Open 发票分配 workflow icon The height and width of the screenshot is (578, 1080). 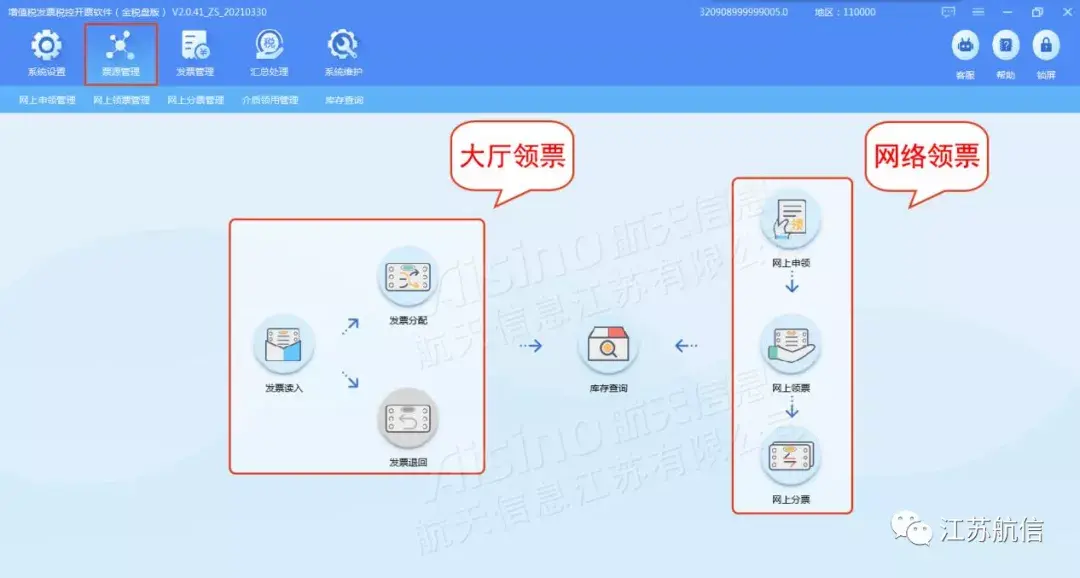(408, 277)
